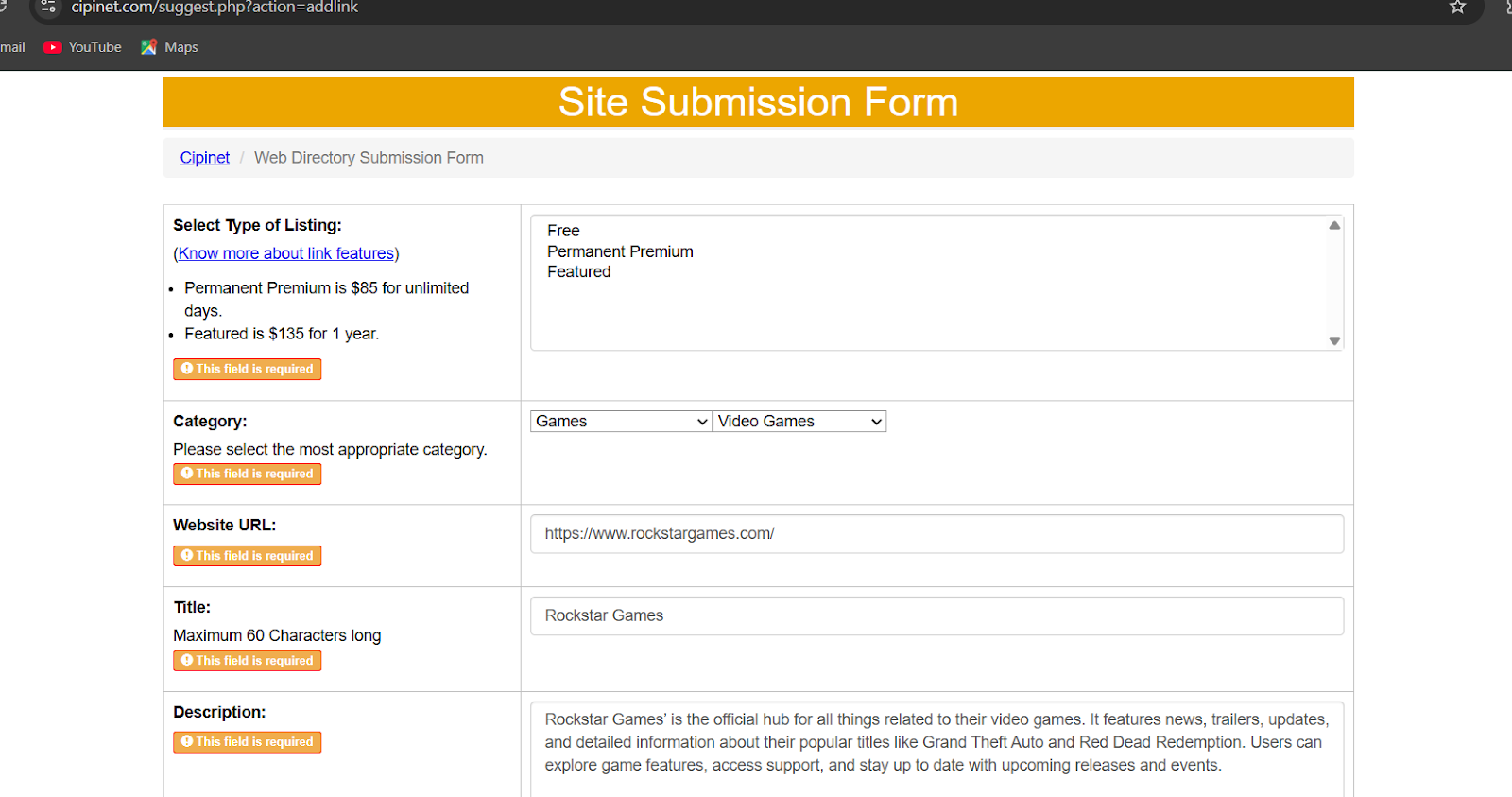1512x797 pixels.
Task: Bookmark this page with the star icon
Action: point(1458,7)
